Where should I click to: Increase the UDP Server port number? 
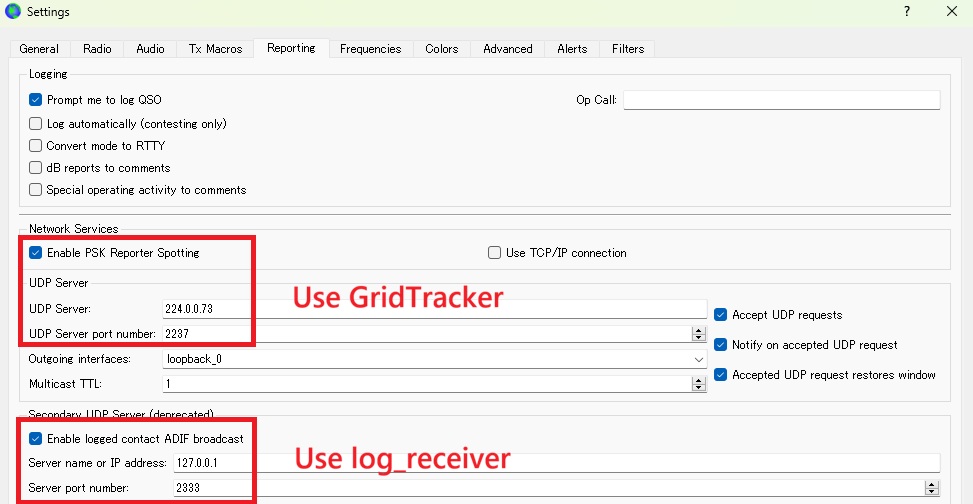[698, 330]
